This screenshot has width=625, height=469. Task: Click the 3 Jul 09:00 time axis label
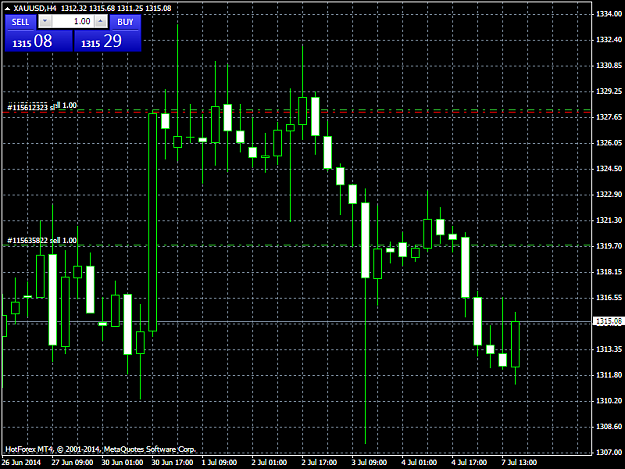369,462
